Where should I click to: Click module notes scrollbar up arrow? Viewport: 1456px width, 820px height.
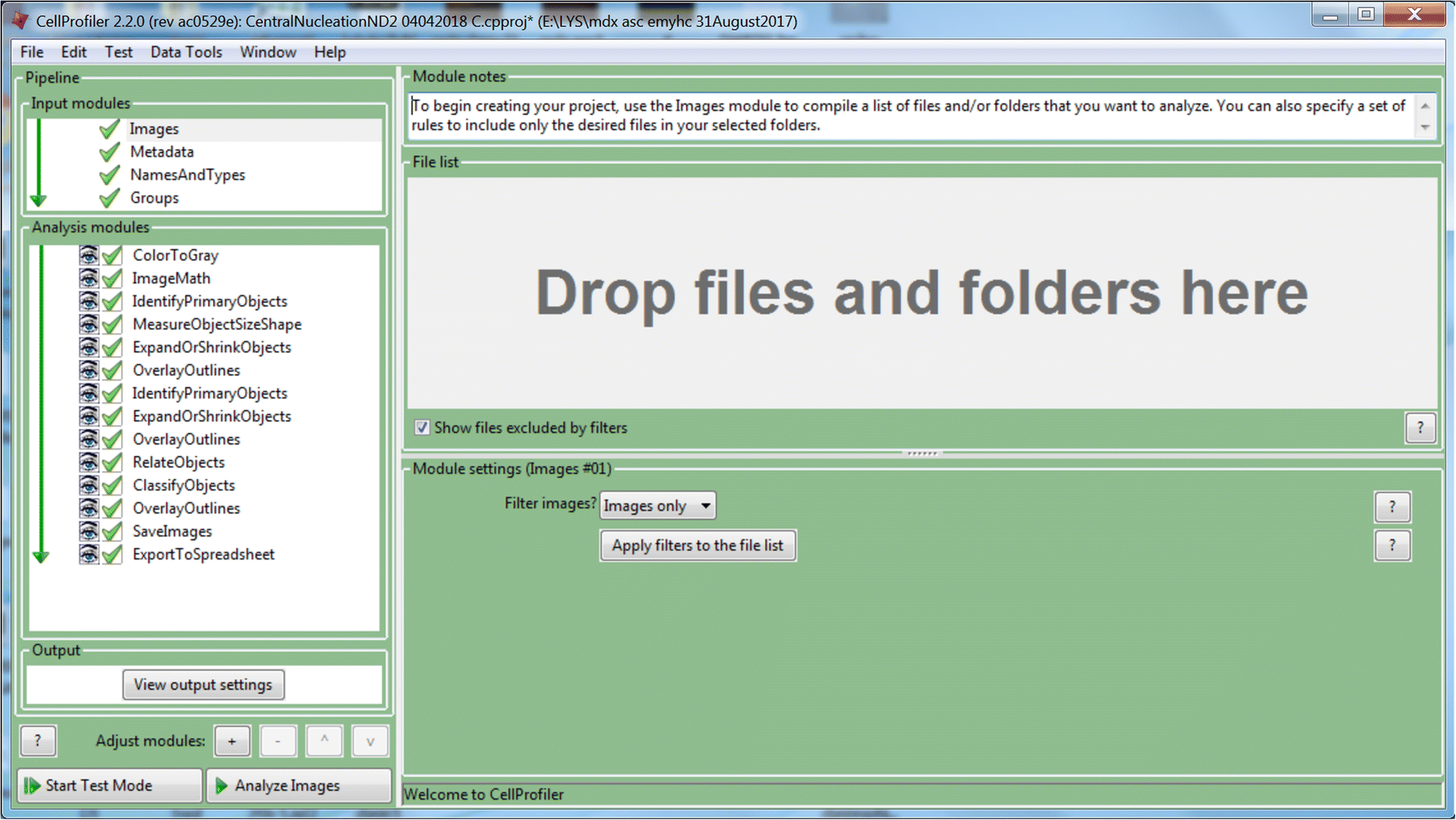pyautogui.click(x=1425, y=105)
